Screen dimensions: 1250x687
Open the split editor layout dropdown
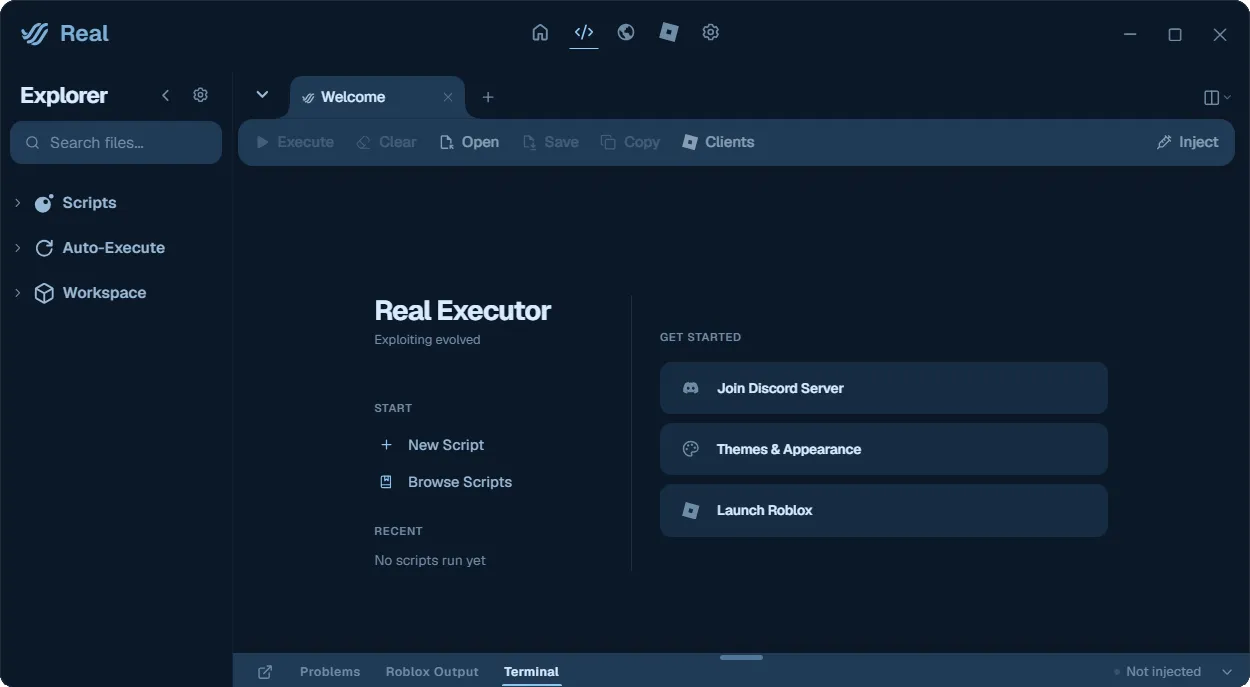coord(1217,97)
